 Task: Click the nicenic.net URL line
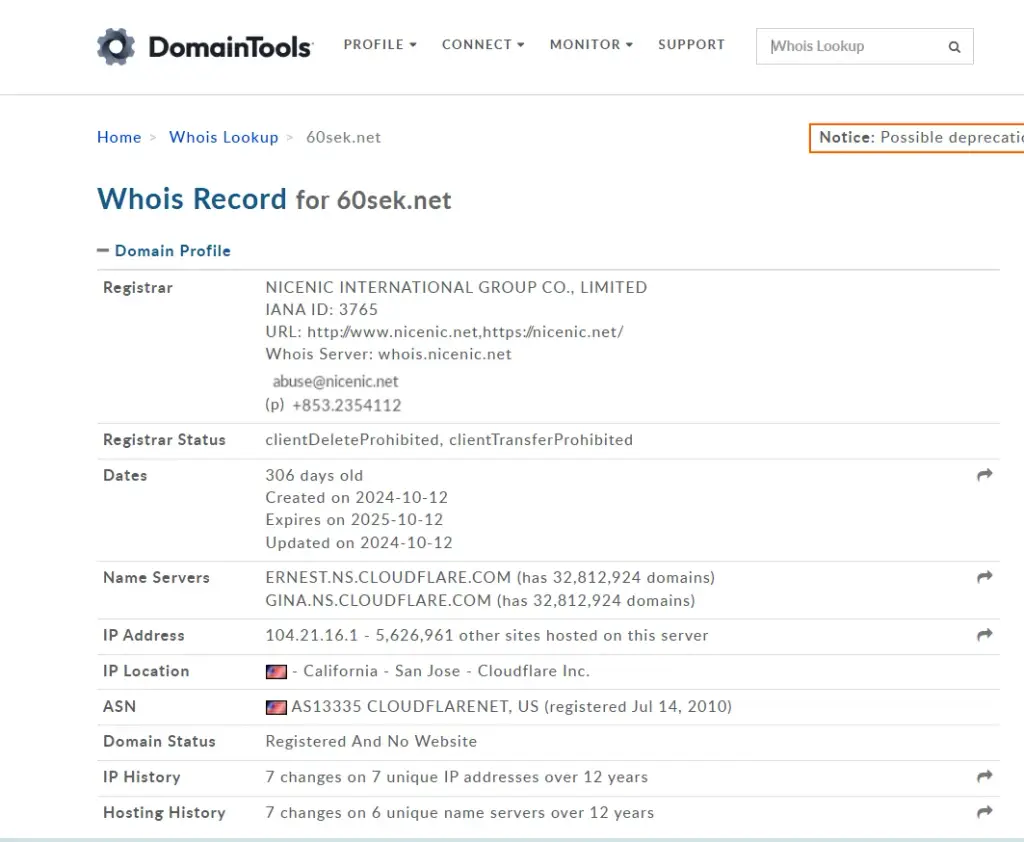(x=444, y=332)
